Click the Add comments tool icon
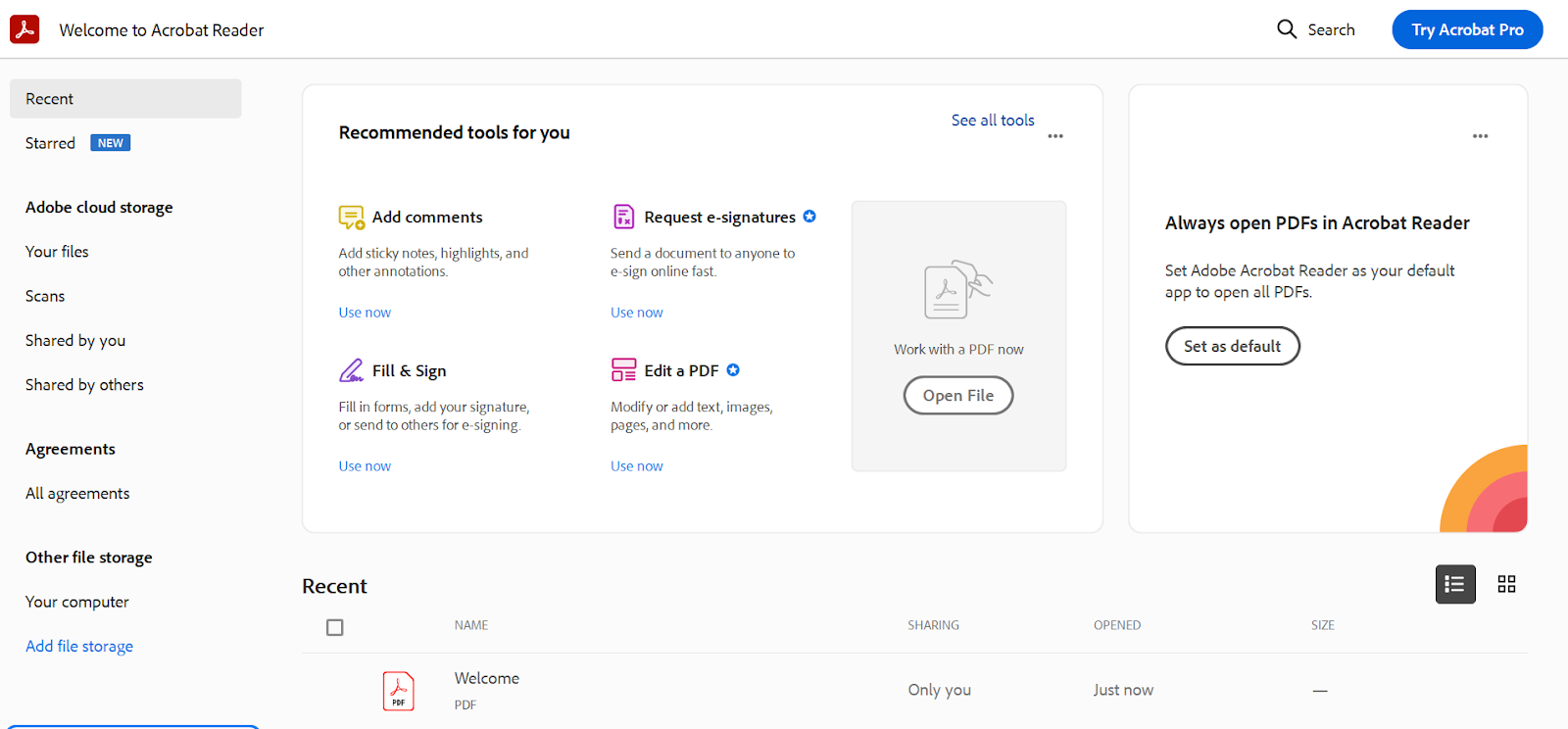Image resolution: width=1568 pixels, height=729 pixels. click(x=351, y=217)
